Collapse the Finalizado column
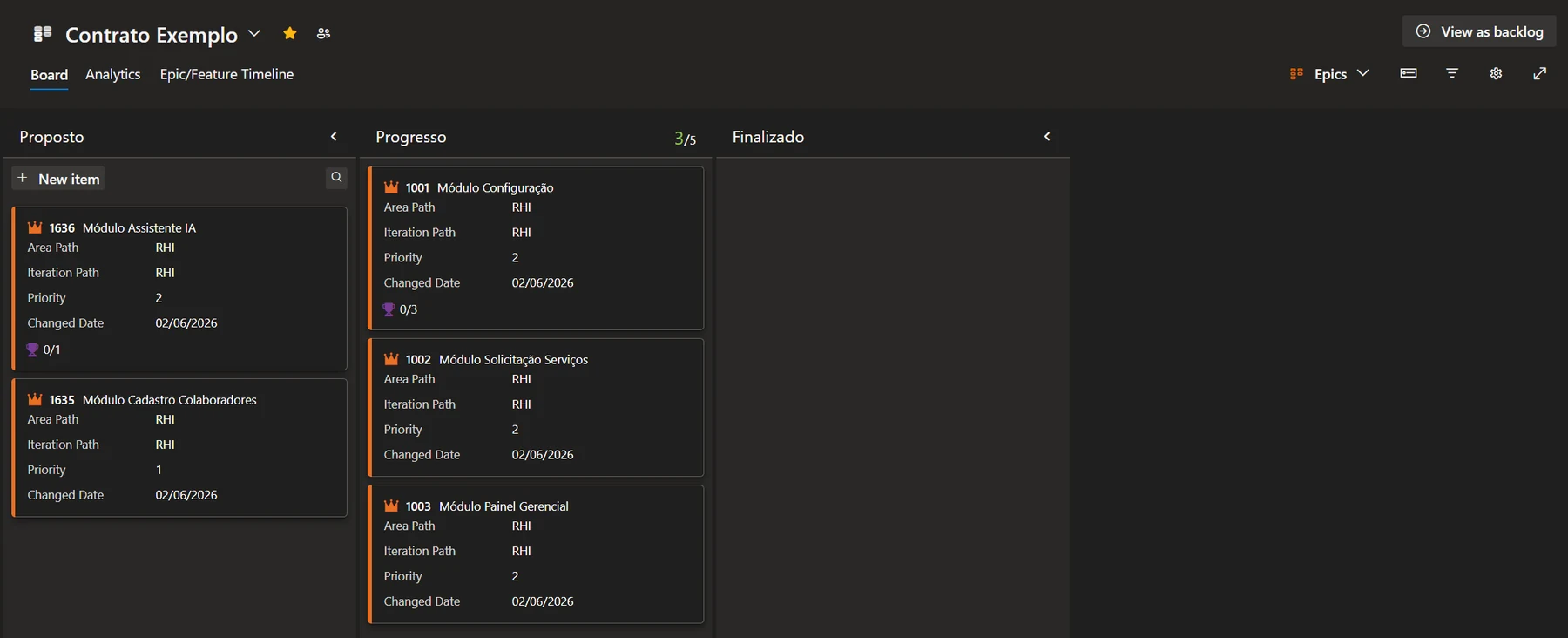This screenshot has height=638, width=1568. point(1047,137)
